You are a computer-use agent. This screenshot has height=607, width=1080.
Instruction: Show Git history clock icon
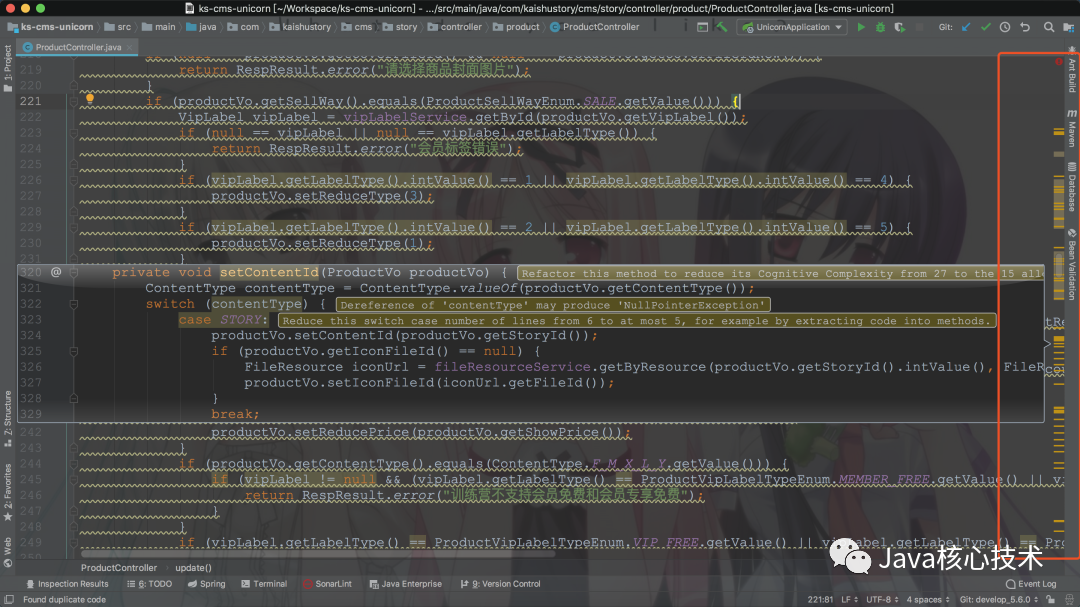click(1005, 27)
